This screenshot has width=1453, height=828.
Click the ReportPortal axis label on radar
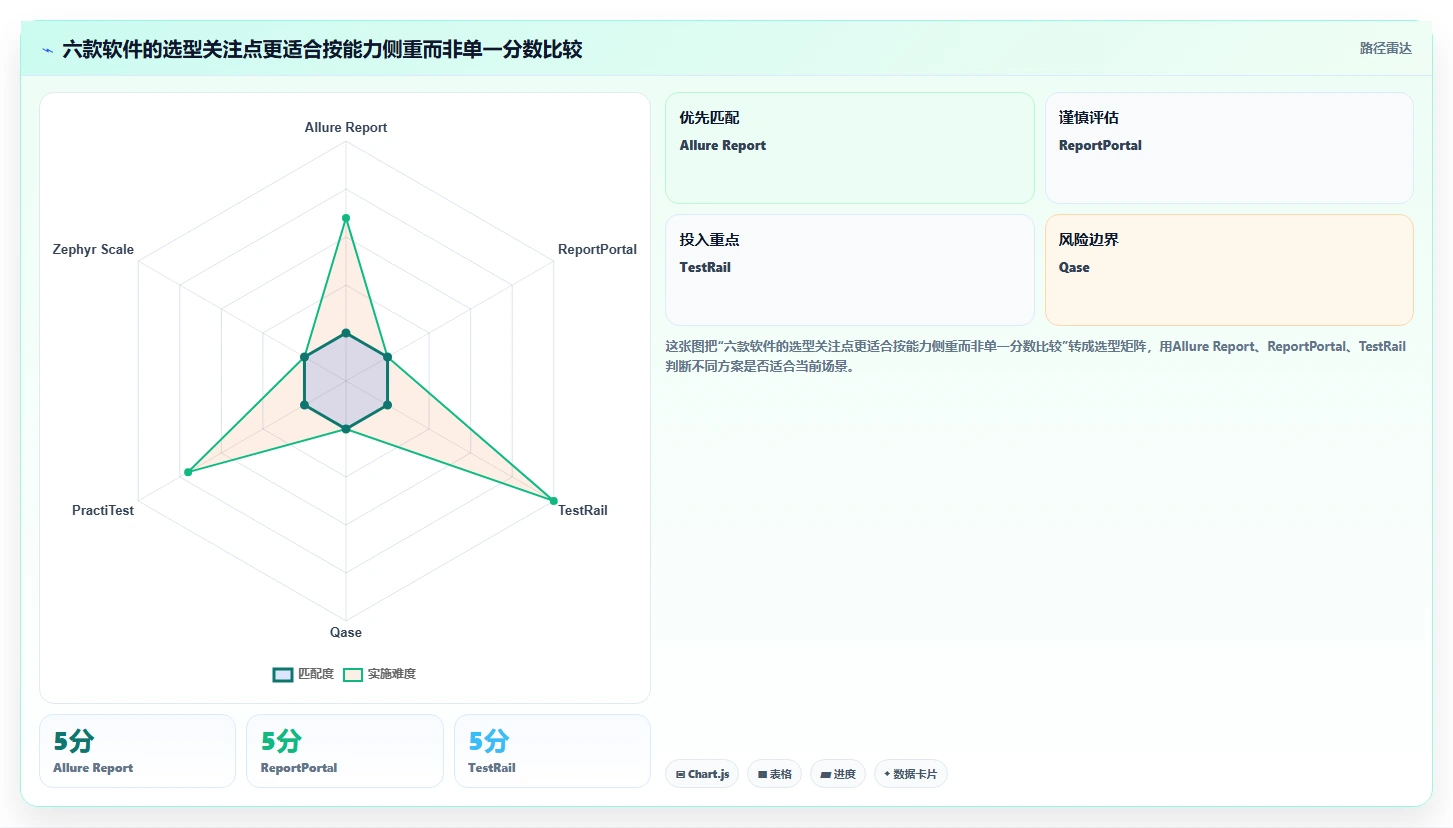point(597,250)
